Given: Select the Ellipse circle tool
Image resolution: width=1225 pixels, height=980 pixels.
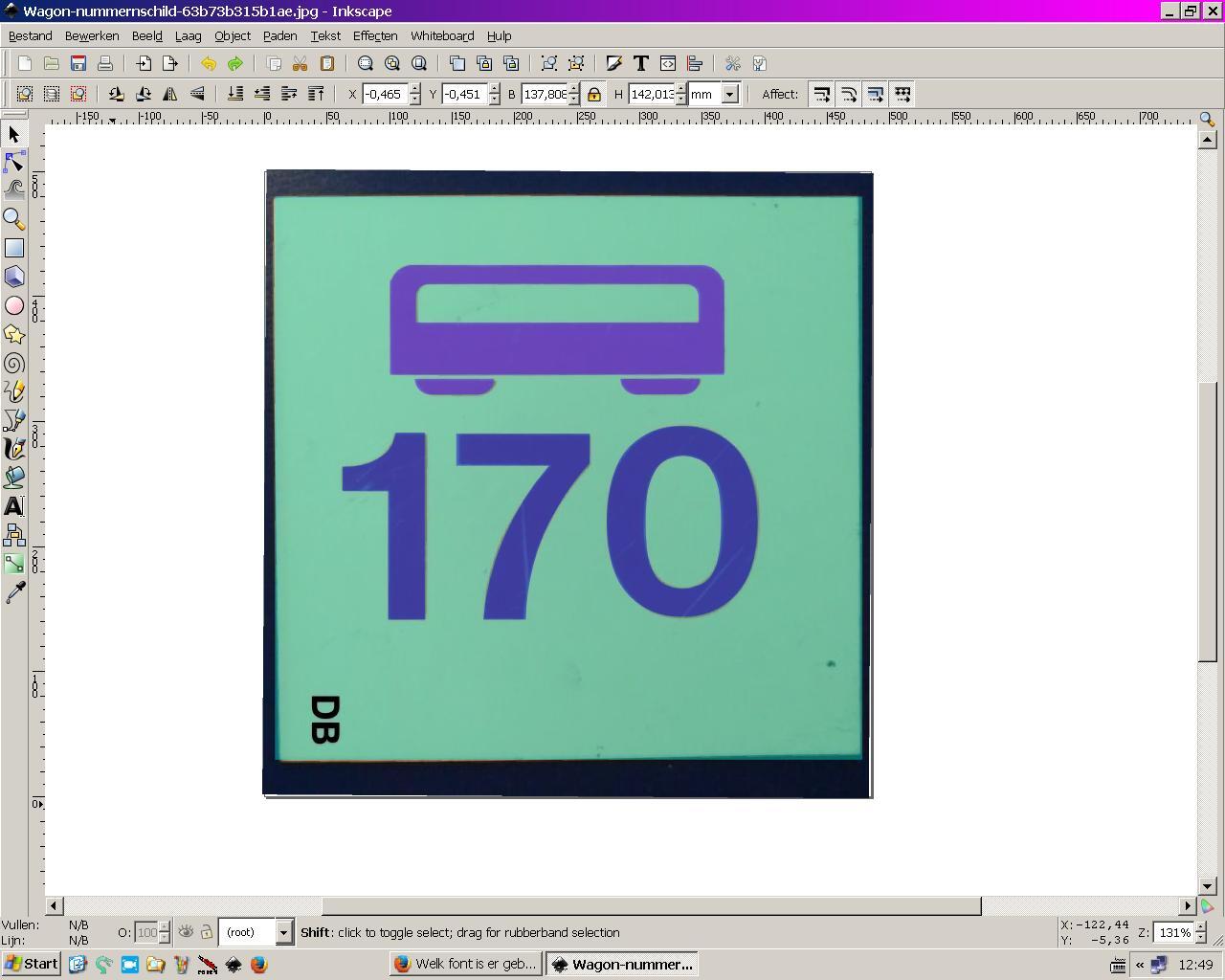Looking at the screenshot, I should [x=14, y=305].
